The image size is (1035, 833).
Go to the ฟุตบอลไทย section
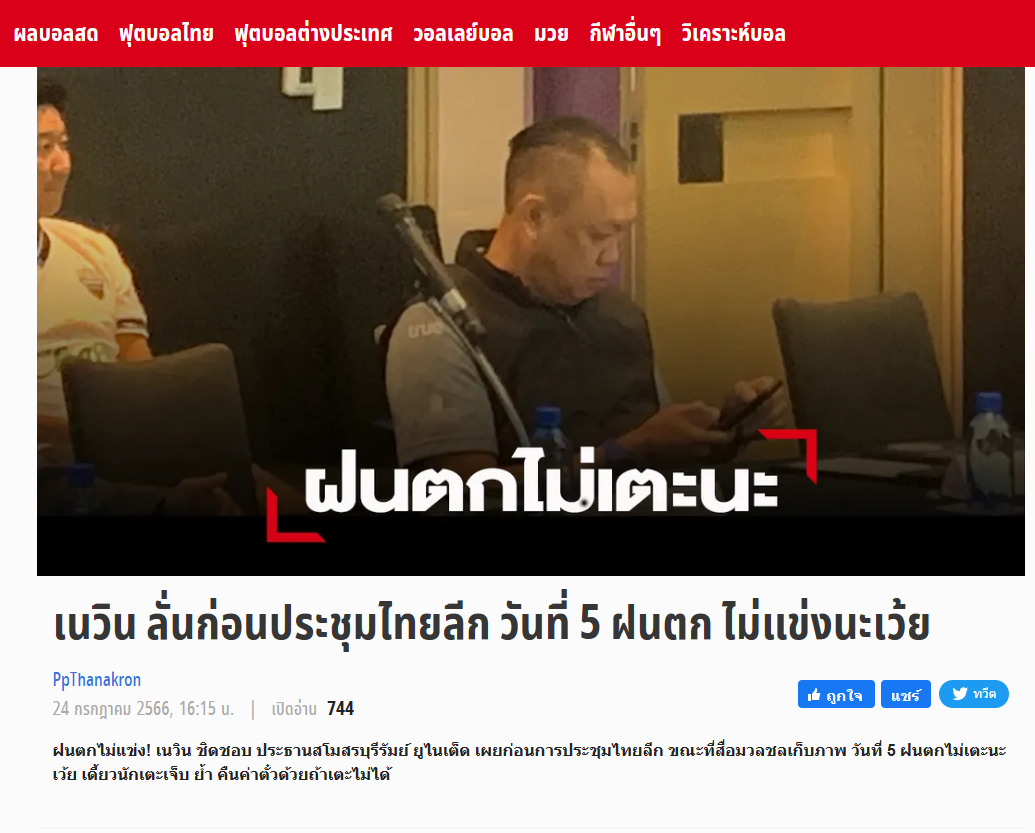(x=166, y=34)
